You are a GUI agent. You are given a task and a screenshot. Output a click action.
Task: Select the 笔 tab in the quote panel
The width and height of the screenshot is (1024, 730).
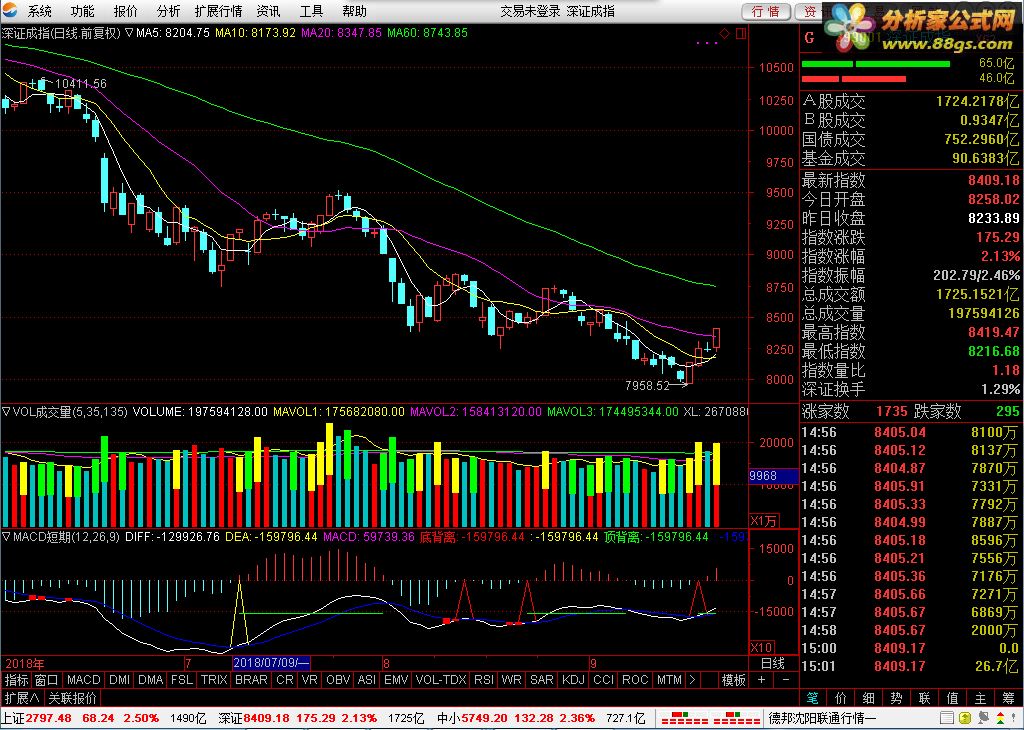pos(812,698)
